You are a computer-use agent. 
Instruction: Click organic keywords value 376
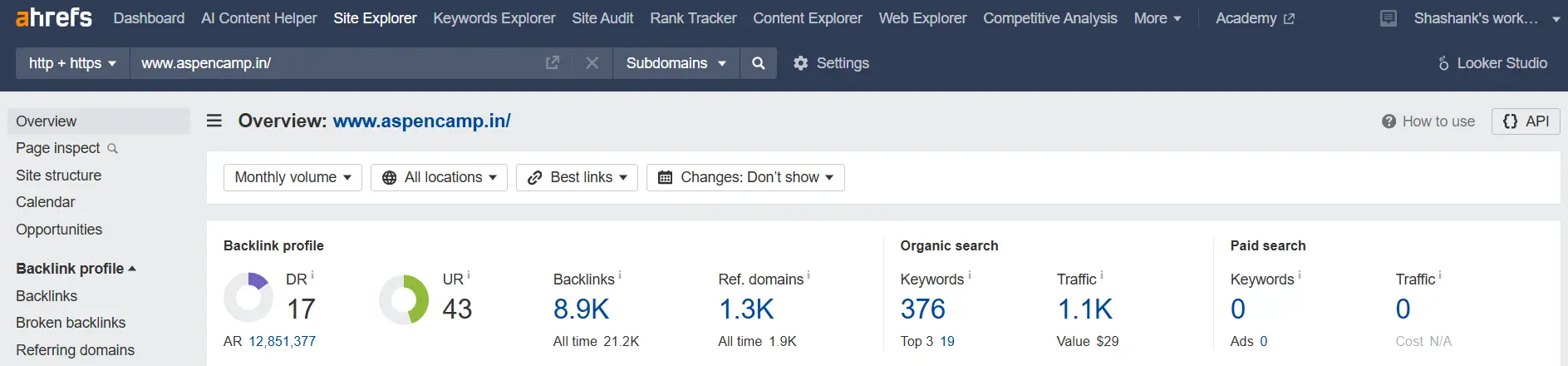point(922,309)
